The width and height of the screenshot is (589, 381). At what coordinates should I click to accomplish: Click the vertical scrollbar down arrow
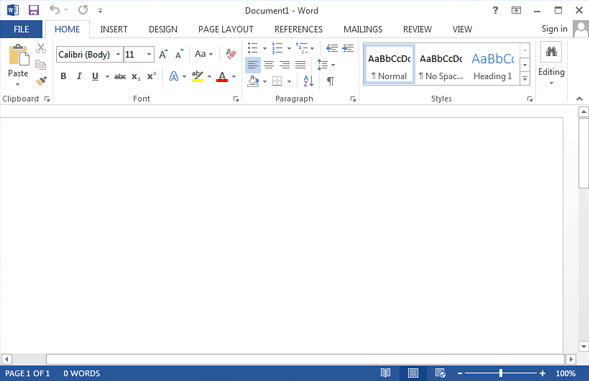pyautogui.click(x=583, y=346)
